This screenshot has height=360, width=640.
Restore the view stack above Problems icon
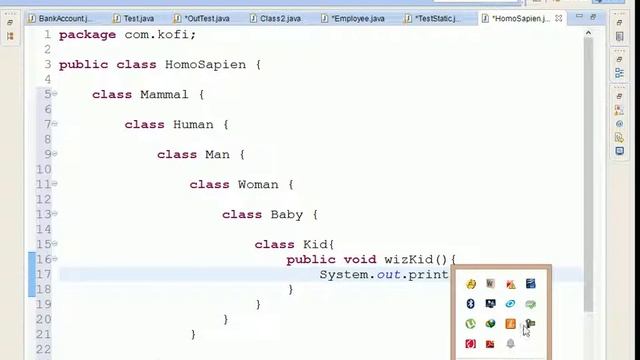point(619,96)
